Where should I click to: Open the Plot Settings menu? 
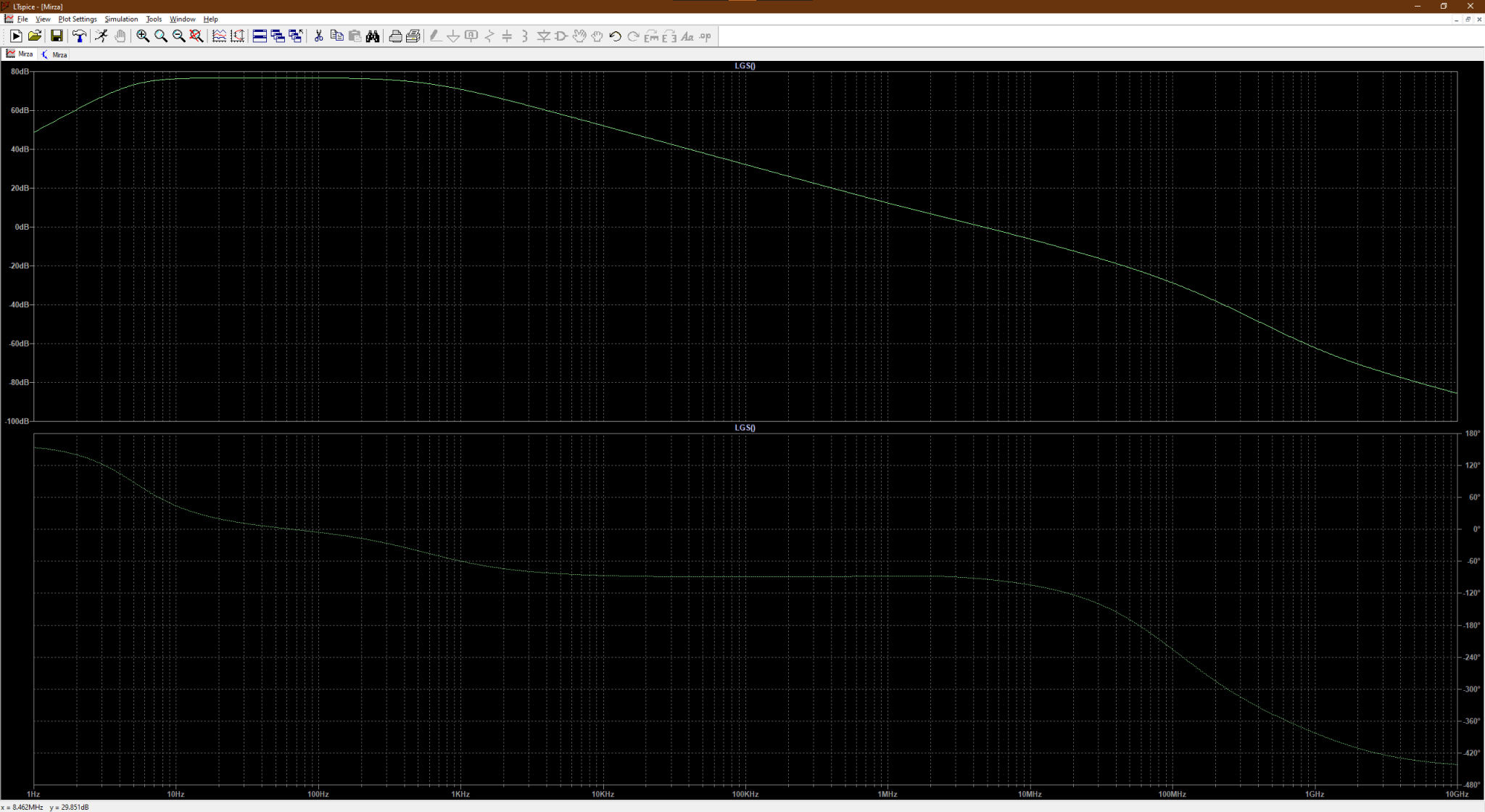(x=78, y=20)
